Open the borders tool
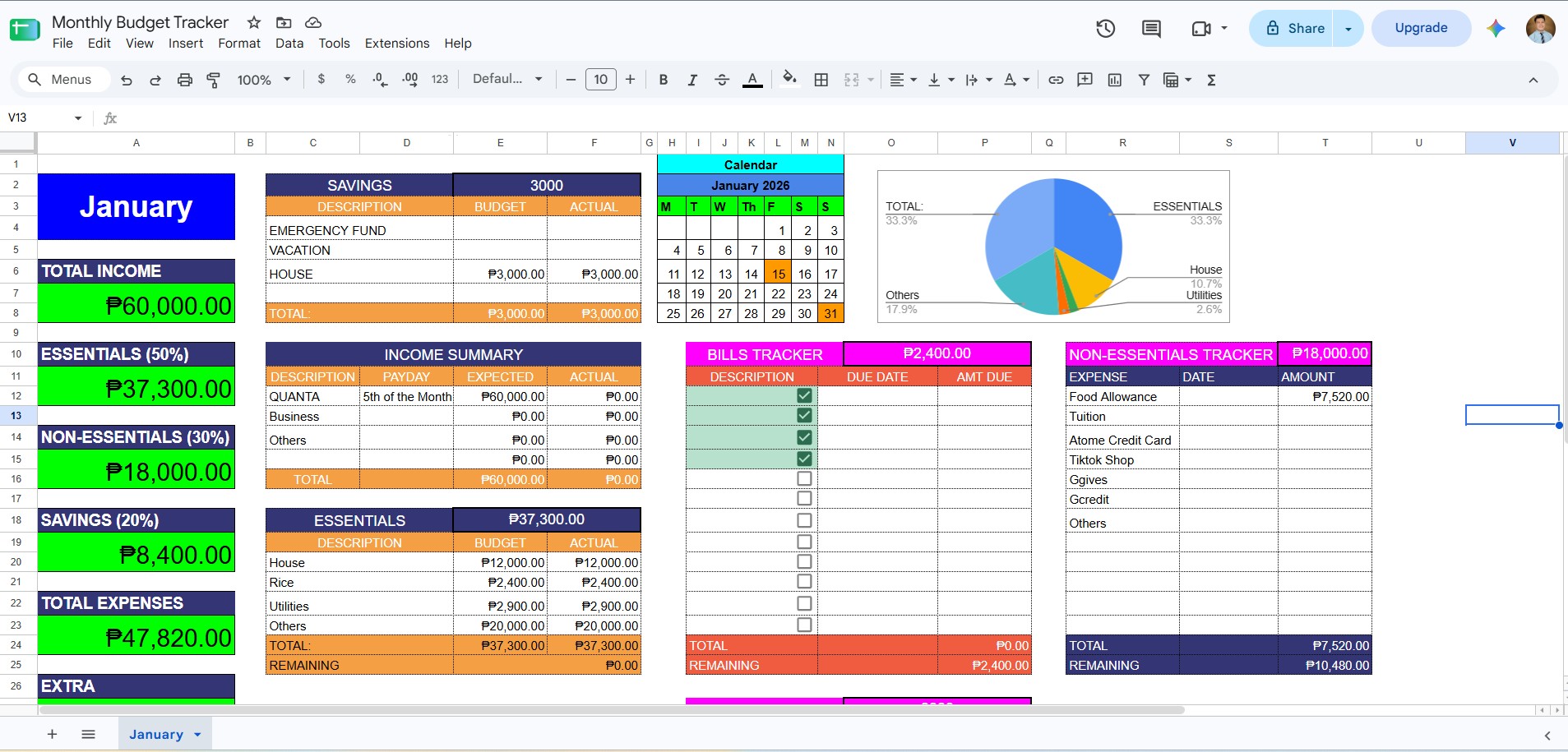1568x752 pixels. [821, 80]
